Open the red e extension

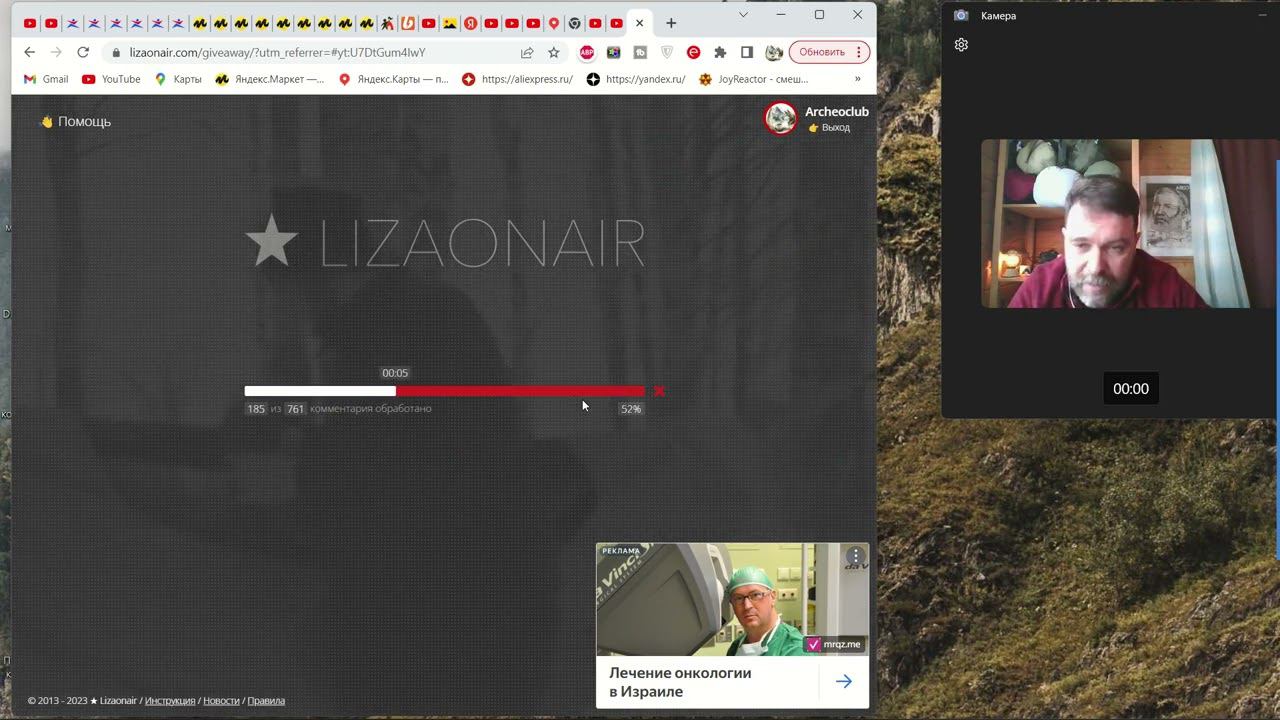693,52
